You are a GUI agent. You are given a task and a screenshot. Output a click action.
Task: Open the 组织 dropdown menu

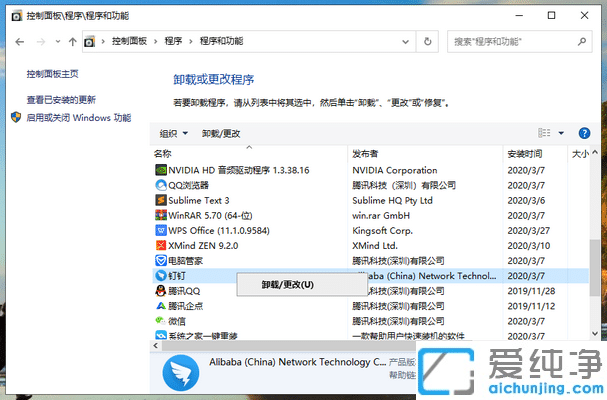[x=173, y=133]
